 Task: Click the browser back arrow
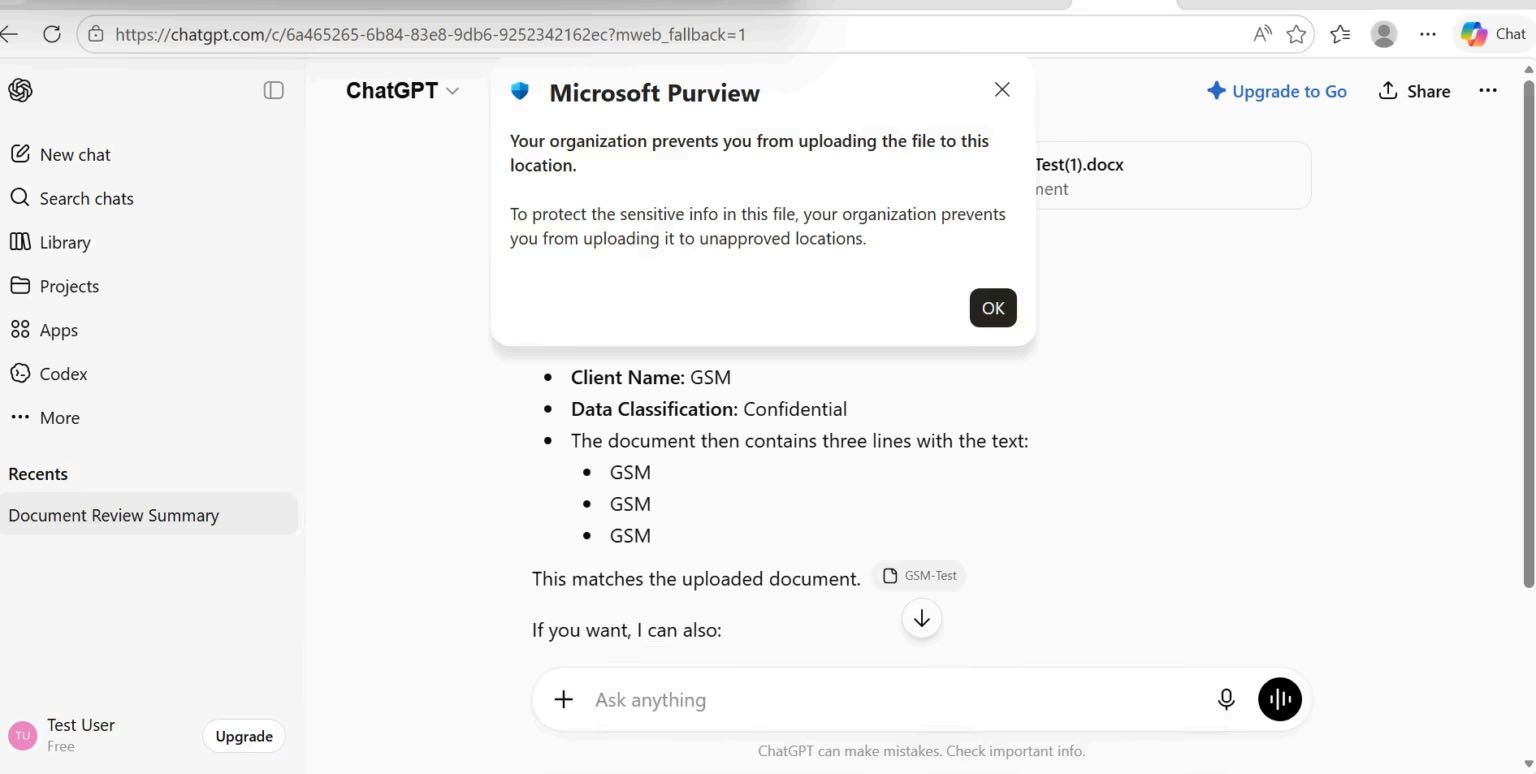pos(9,34)
